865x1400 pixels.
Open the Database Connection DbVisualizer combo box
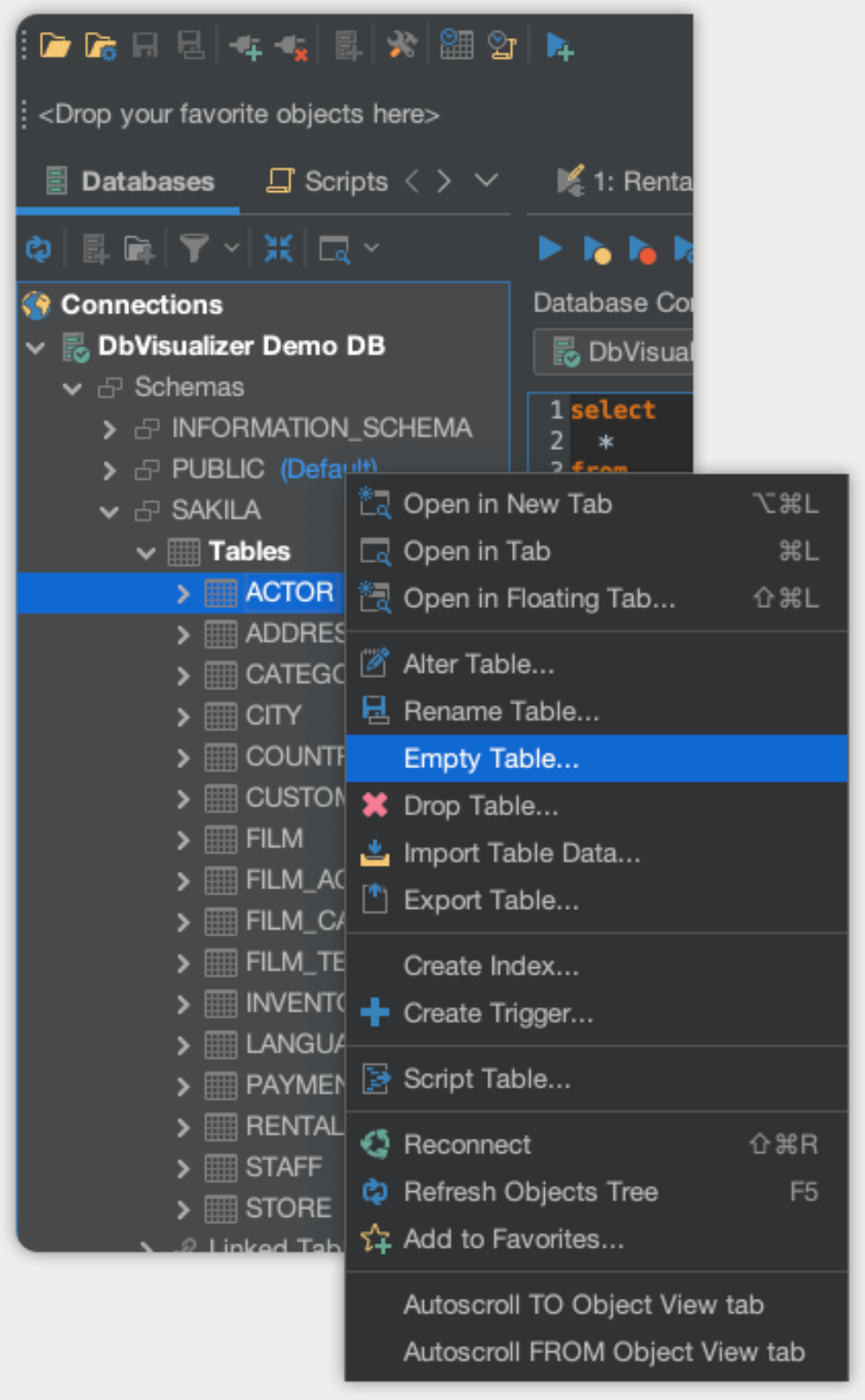pyautogui.click(x=613, y=352)
